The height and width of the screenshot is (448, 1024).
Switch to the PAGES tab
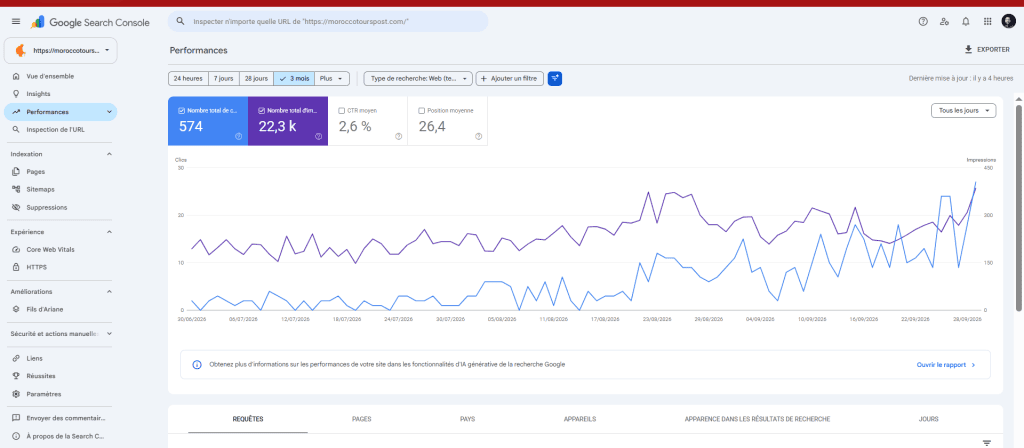tap(361, 419)
